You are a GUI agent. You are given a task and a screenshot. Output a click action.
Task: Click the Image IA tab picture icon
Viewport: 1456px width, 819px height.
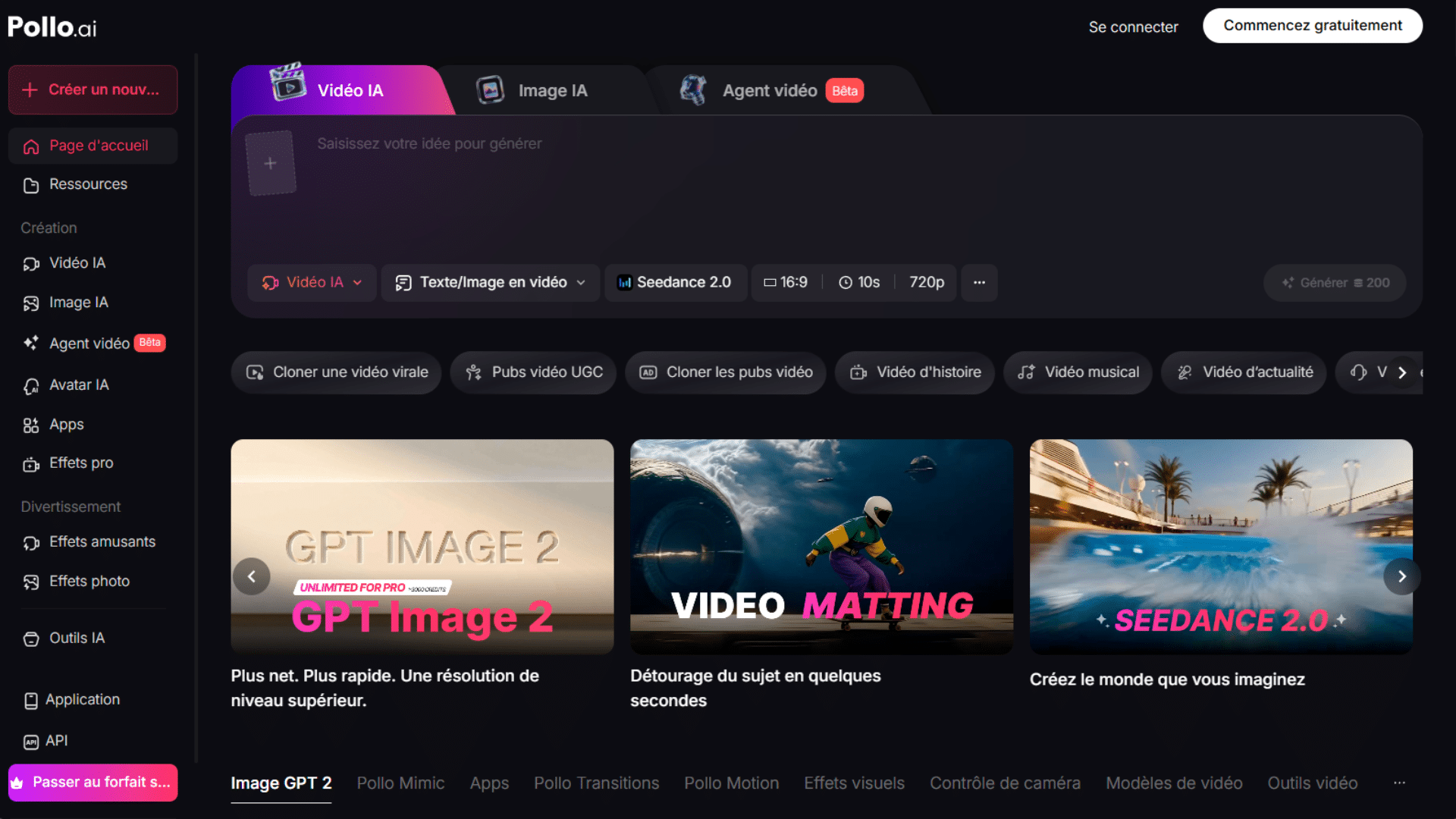[x=490, y=90]
